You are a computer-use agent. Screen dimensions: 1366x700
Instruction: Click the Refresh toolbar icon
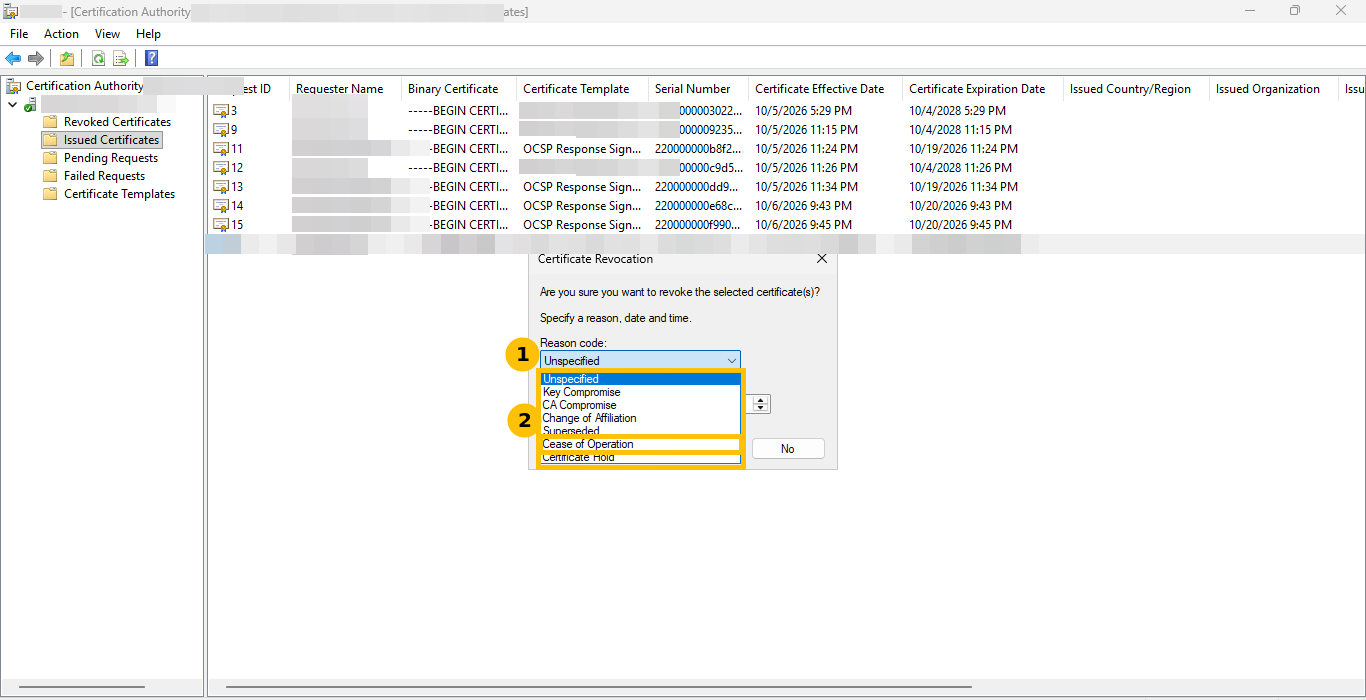pyautogui.click(x=98, y=58)
